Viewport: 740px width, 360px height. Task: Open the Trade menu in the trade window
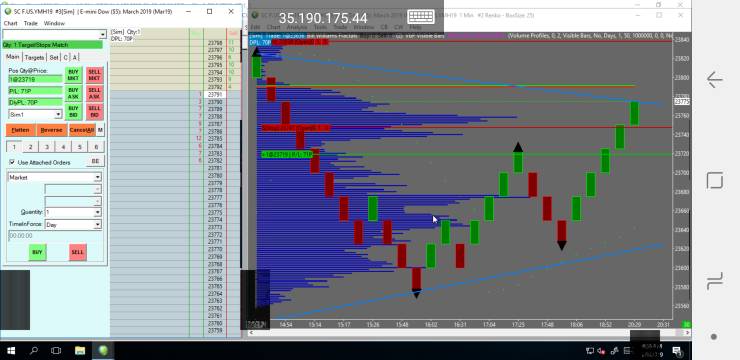tap(31, 23)
